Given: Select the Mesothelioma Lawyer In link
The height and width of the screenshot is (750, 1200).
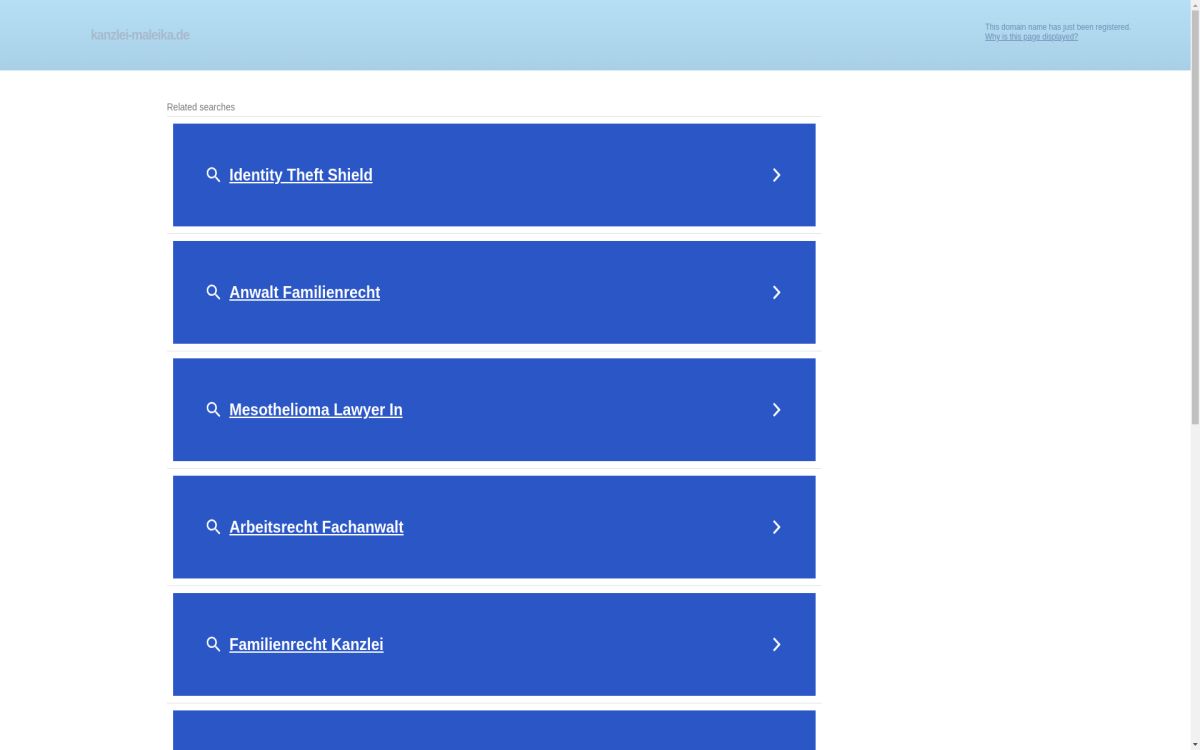Looking at the screenshot, I should (x=315, y=410).
